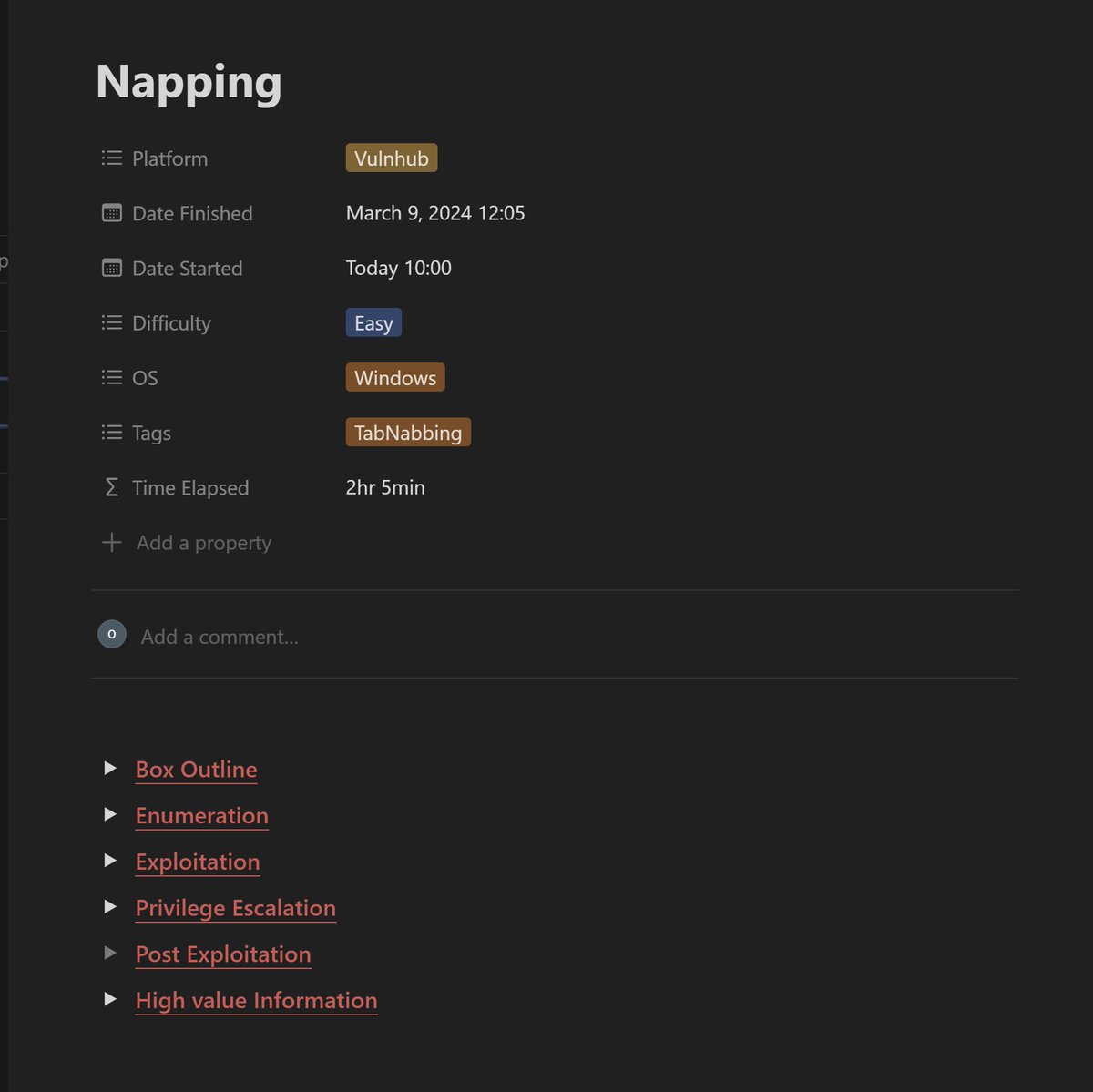Click the Difficulty property label

171,323
